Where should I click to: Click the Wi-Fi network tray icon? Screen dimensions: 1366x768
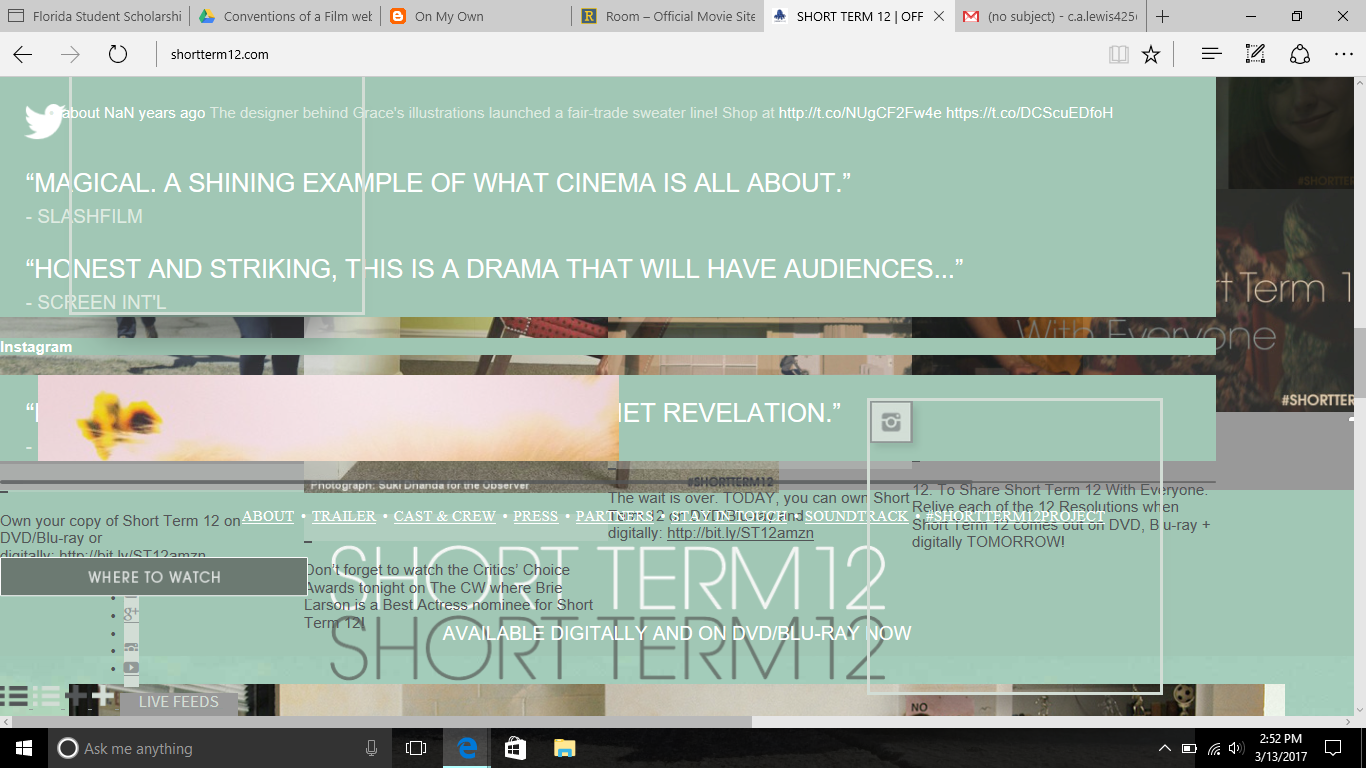(x=1214, y=748)
